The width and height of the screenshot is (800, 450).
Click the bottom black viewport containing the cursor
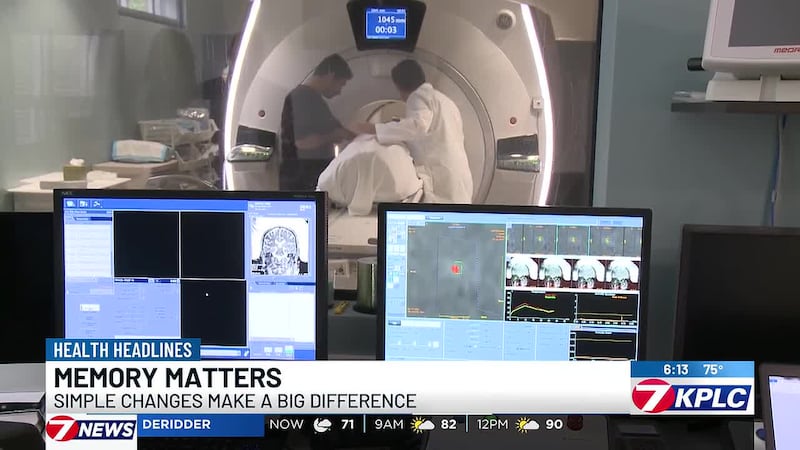coord(213,312)
